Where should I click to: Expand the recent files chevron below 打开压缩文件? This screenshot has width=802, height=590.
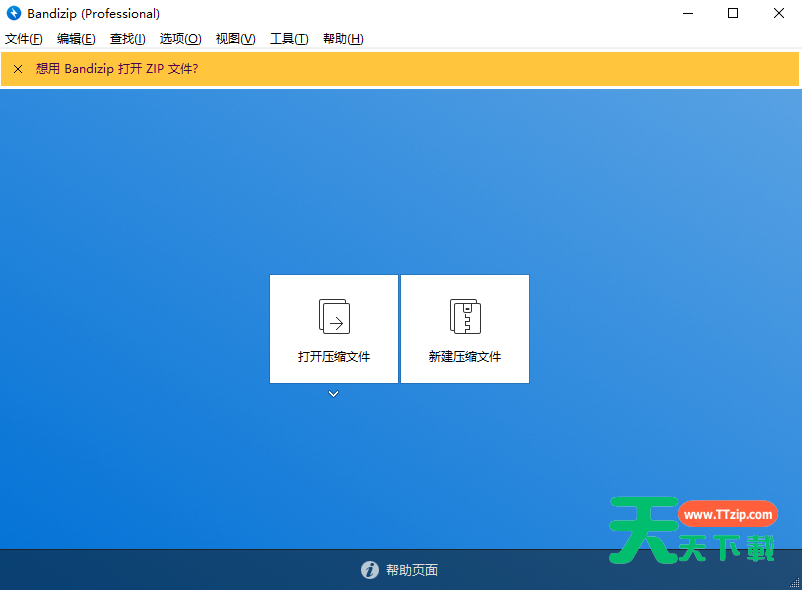tap(334, 394)
